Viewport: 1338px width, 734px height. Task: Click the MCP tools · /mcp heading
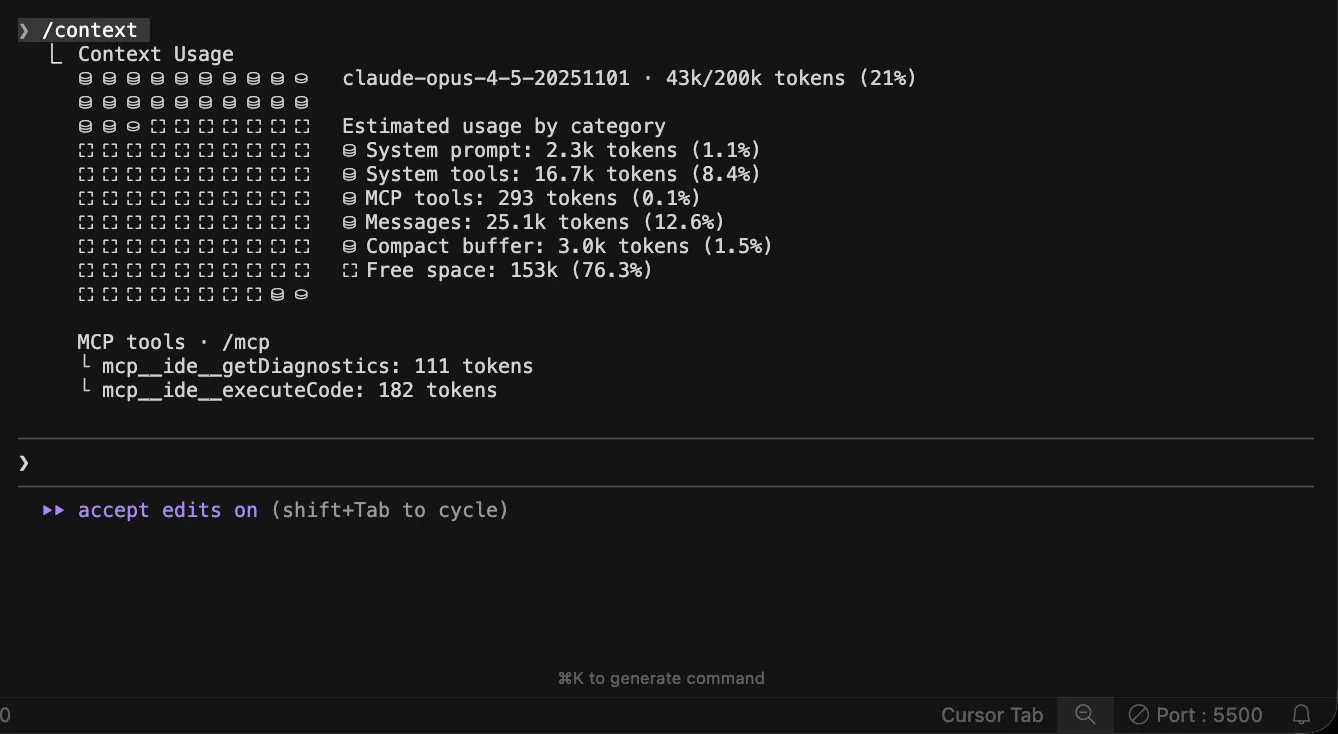pyautogui.click(x=173, y=342)
